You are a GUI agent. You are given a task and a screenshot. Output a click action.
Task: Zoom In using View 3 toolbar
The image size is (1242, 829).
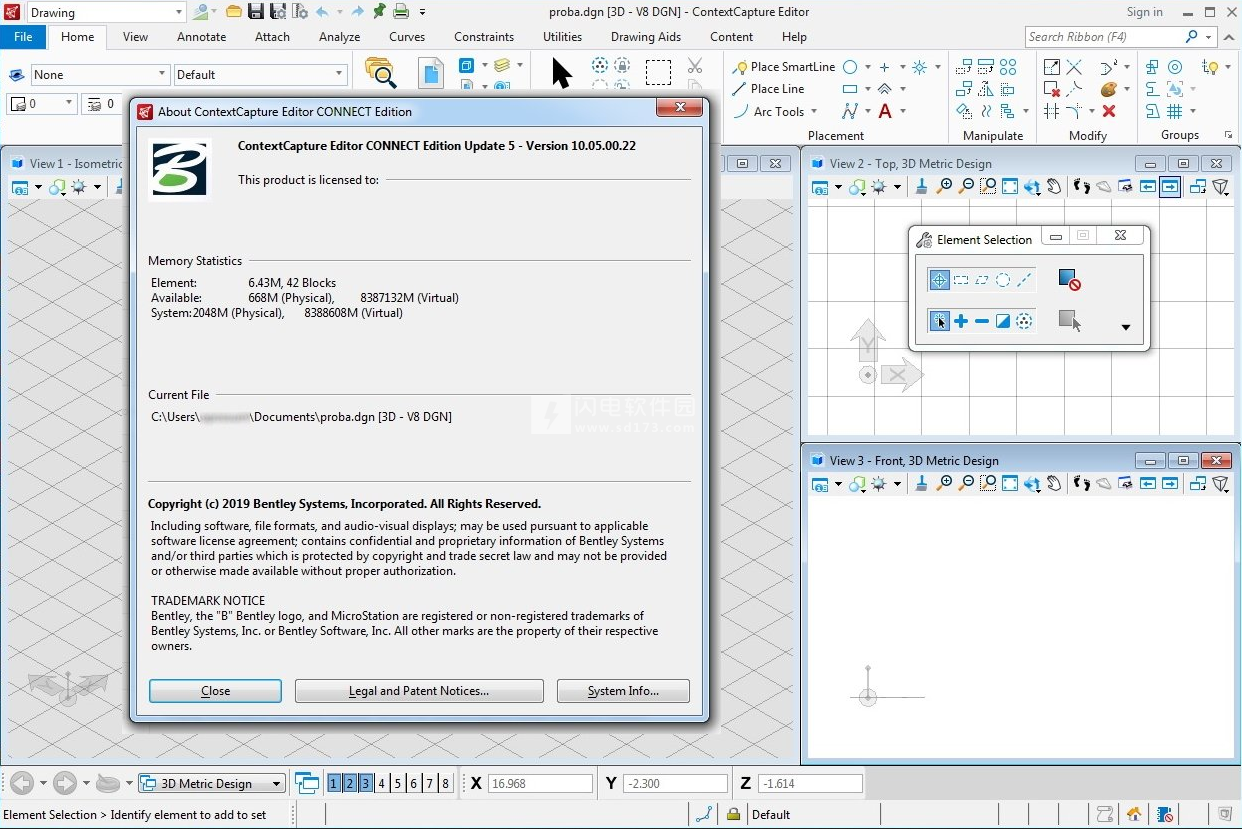(x=944, y=484)
